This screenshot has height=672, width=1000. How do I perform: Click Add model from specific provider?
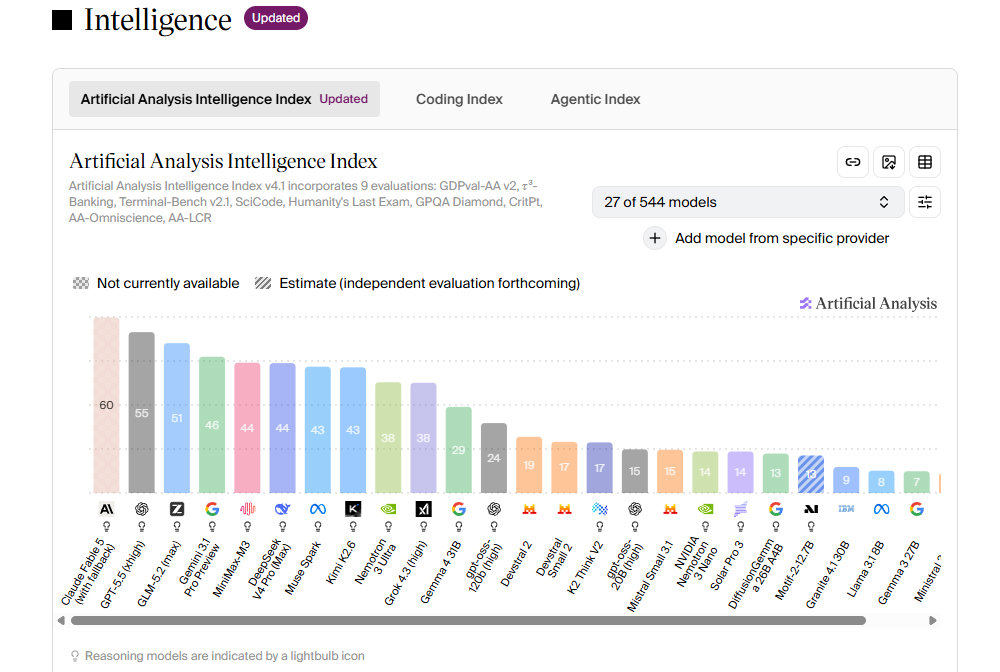pyautogui.click(x=782, y=238)
